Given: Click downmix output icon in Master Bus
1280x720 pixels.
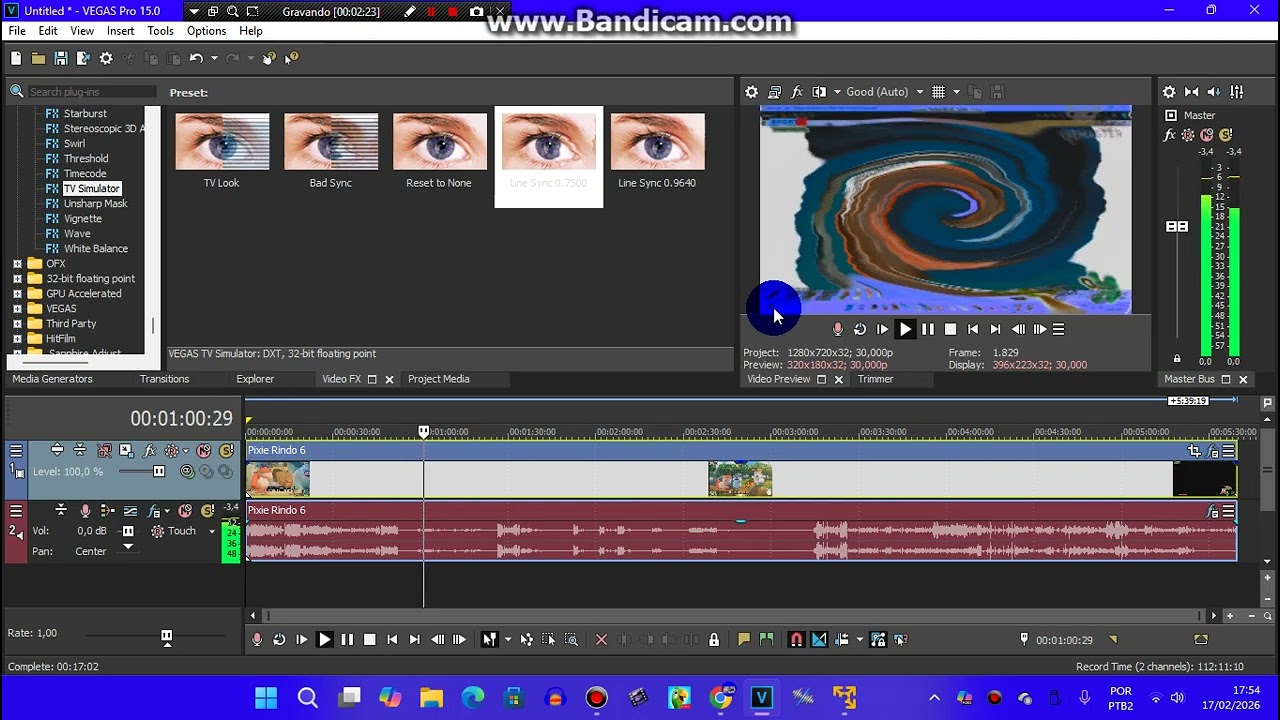Looking at the screenshot, I should pos(1192,92).
